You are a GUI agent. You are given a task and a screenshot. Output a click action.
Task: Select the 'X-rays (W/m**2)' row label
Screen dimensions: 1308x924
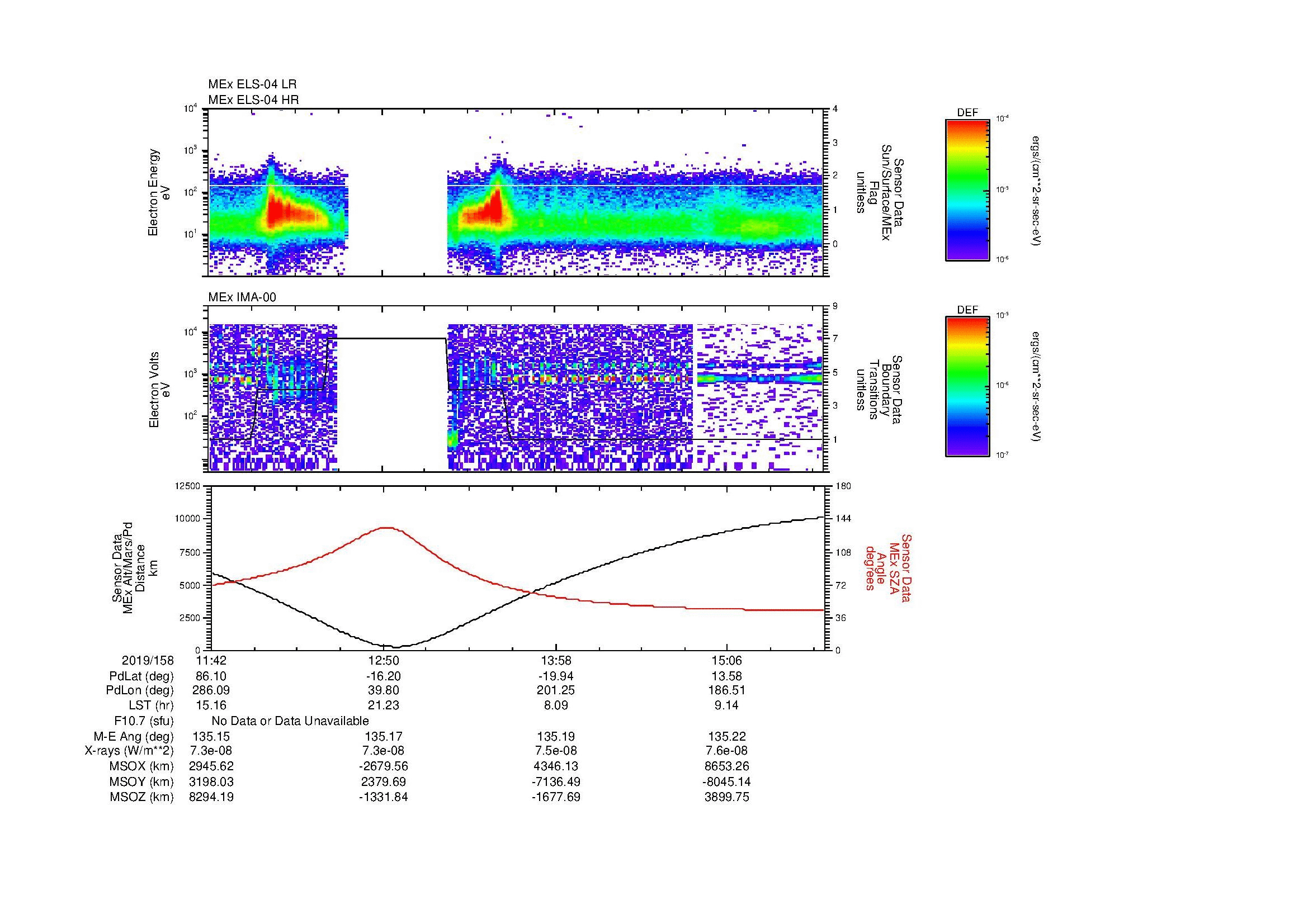[x=129, y=751]
